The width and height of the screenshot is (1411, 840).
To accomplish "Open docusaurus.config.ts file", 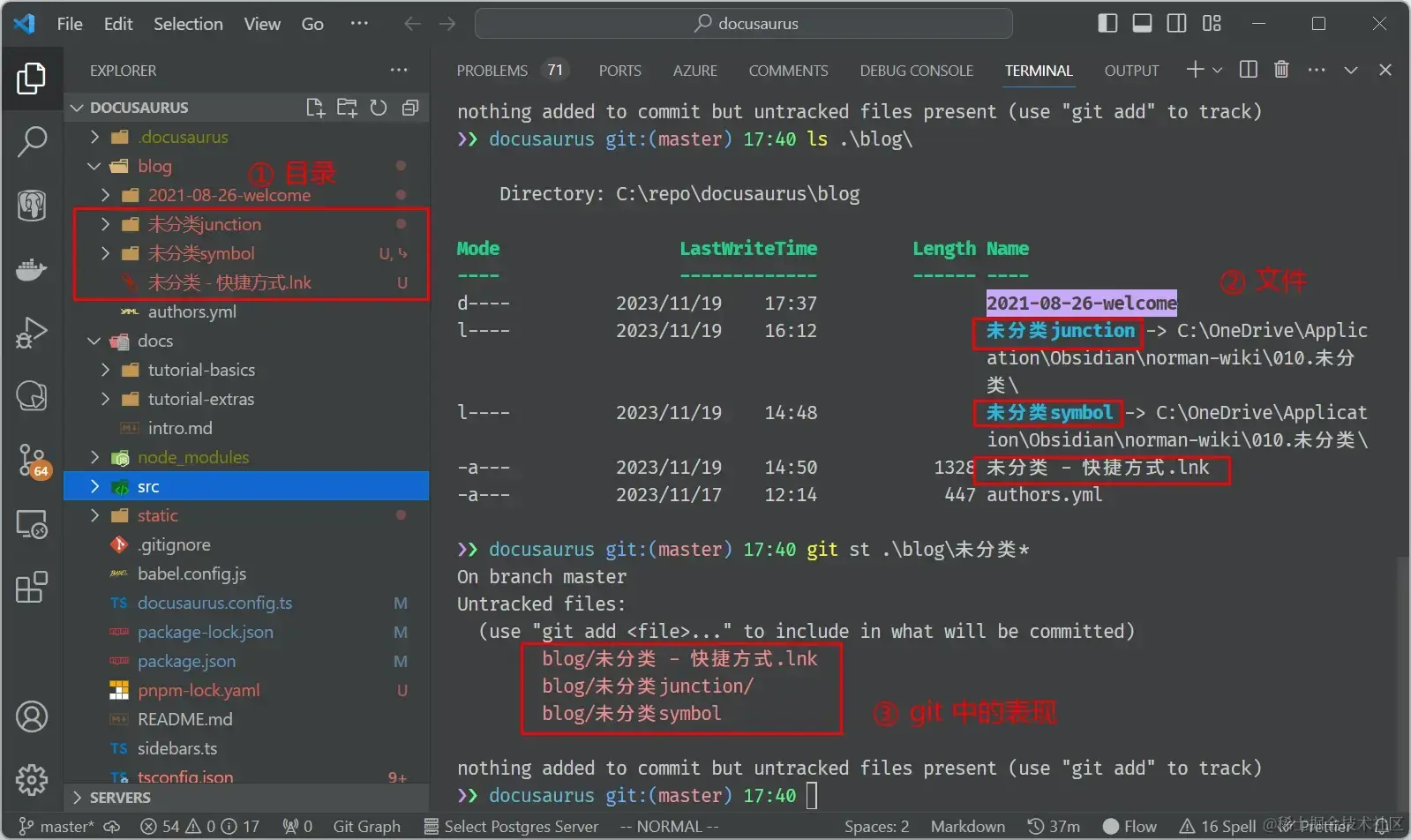I will tap(214, 603).
